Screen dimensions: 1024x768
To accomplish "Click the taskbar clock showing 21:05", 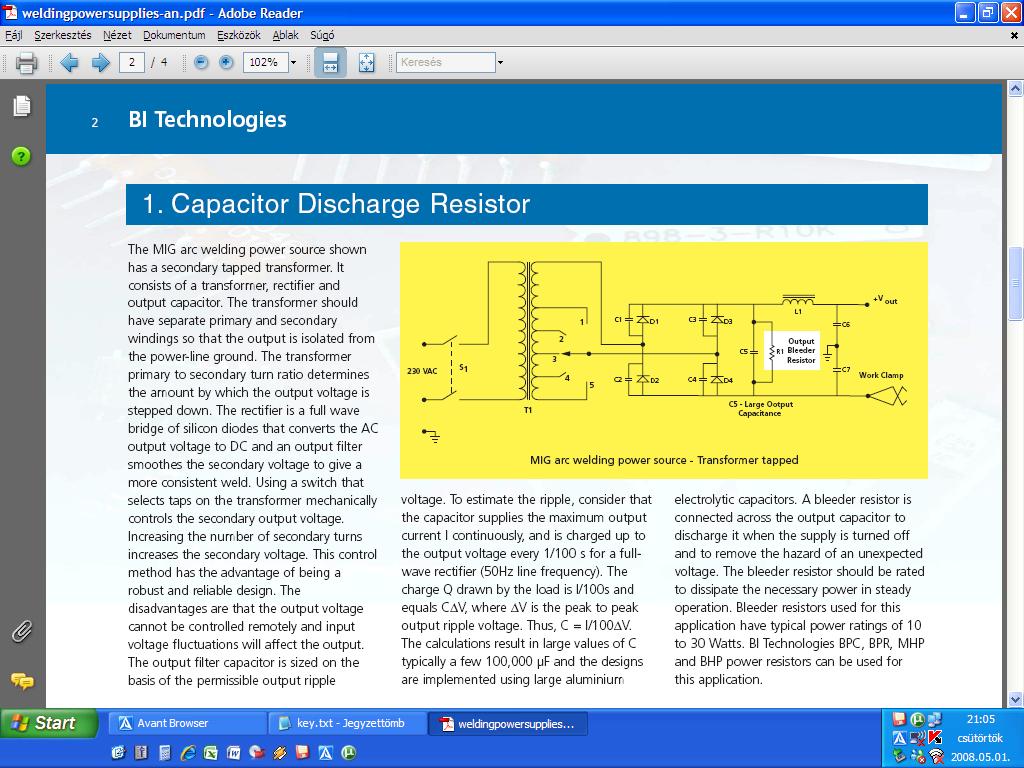I will [980, 719].
